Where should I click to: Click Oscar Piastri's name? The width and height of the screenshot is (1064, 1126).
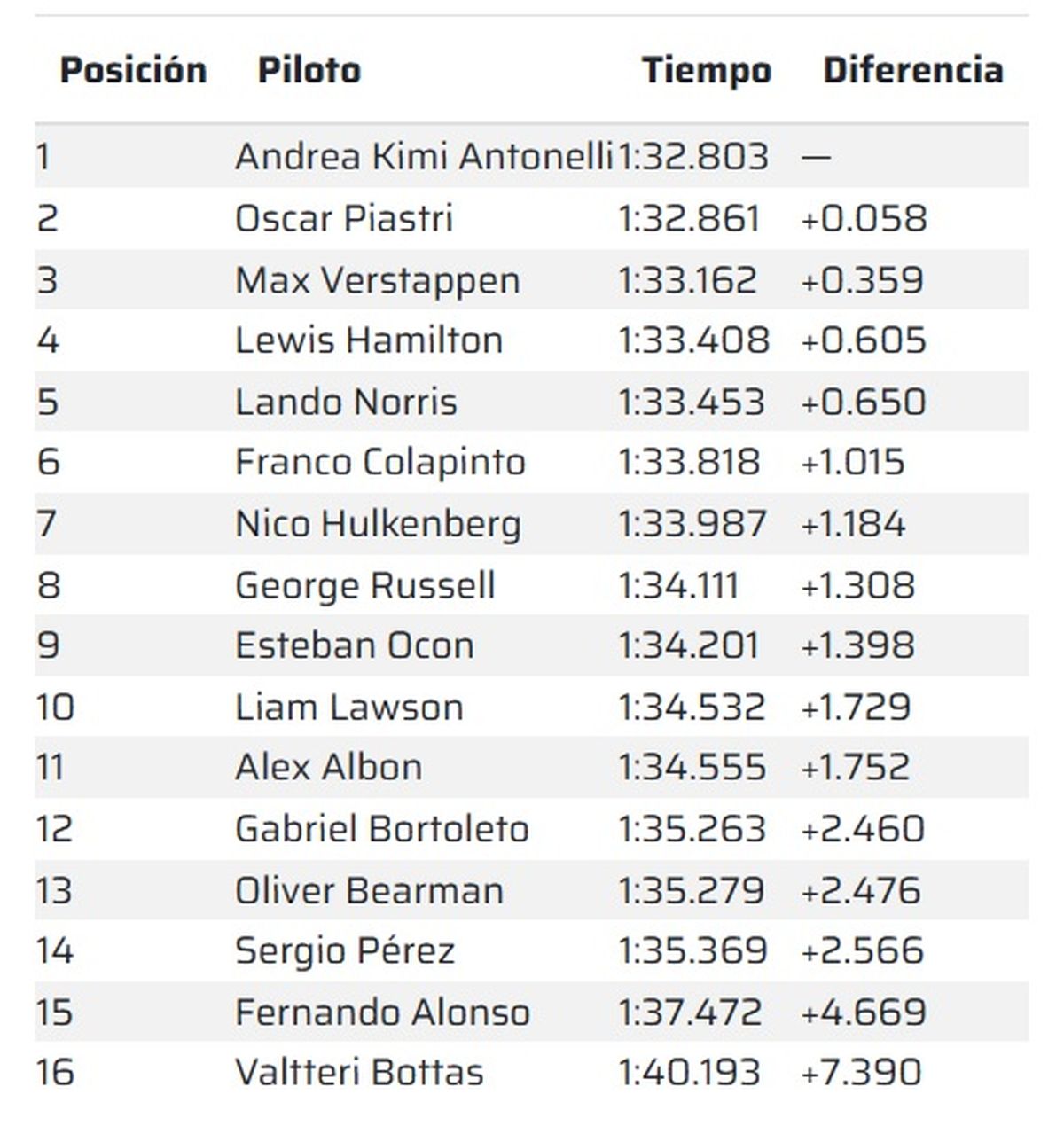click(344, 219)
